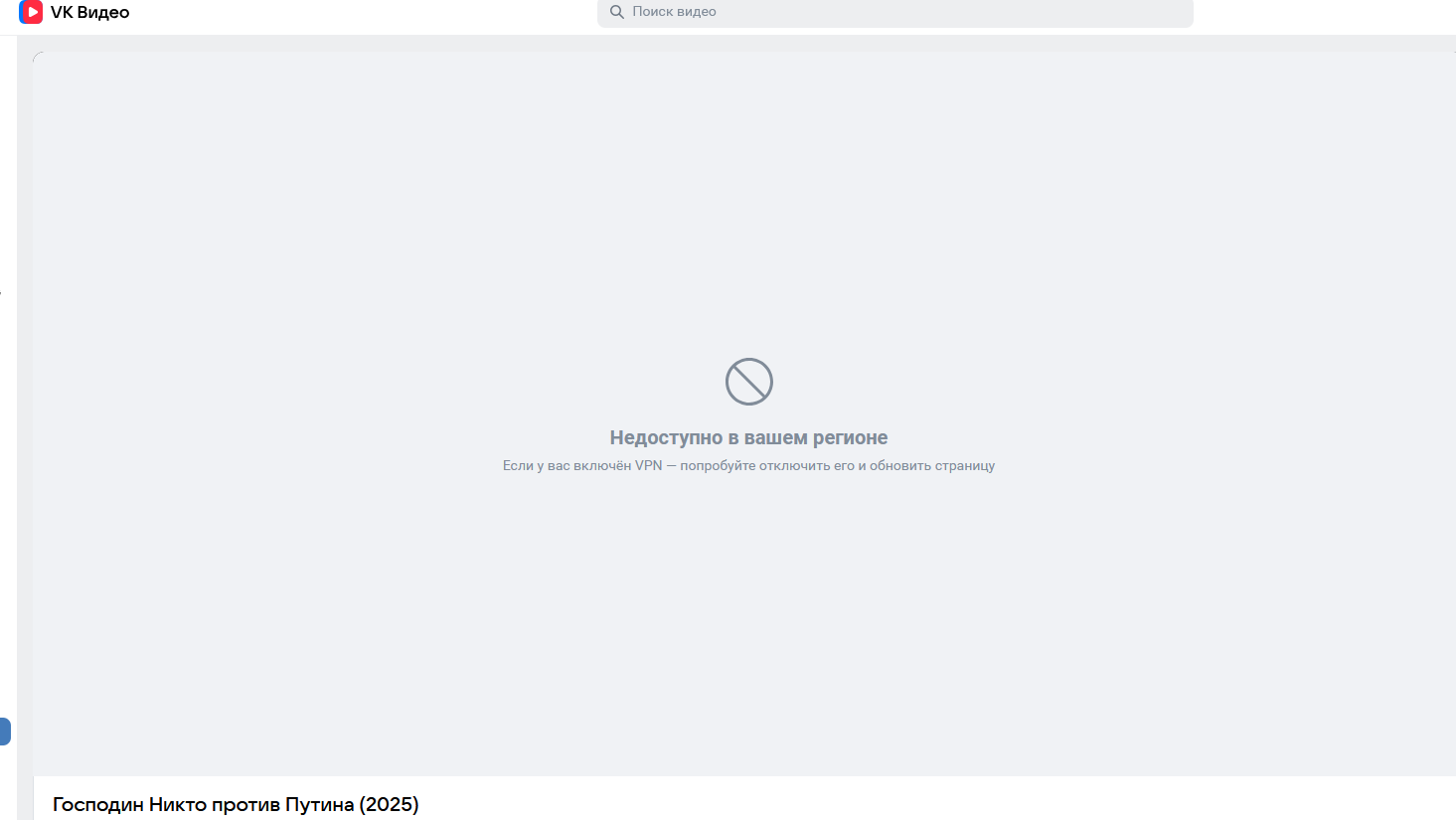
Task: Focus the Поиск видео search field
Action: pos(894,12)
